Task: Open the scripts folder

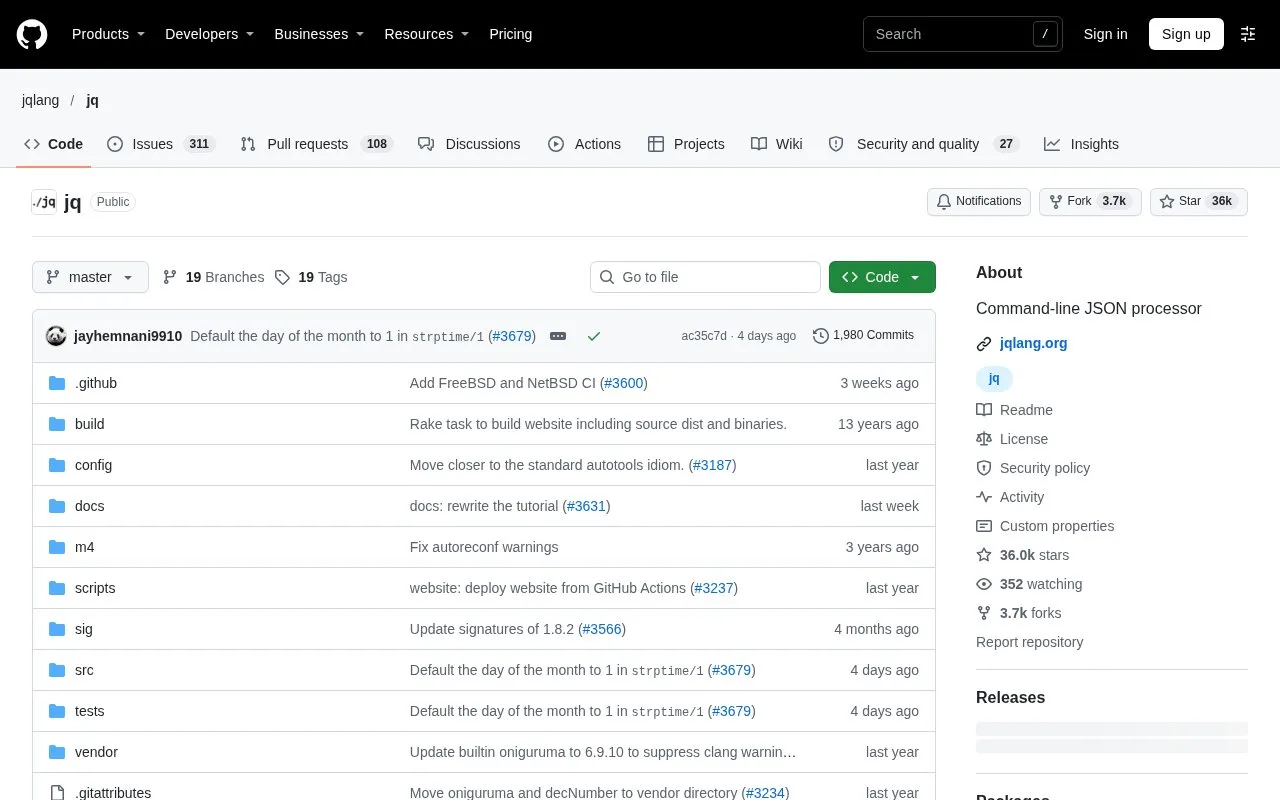Action: pos(95,588)
